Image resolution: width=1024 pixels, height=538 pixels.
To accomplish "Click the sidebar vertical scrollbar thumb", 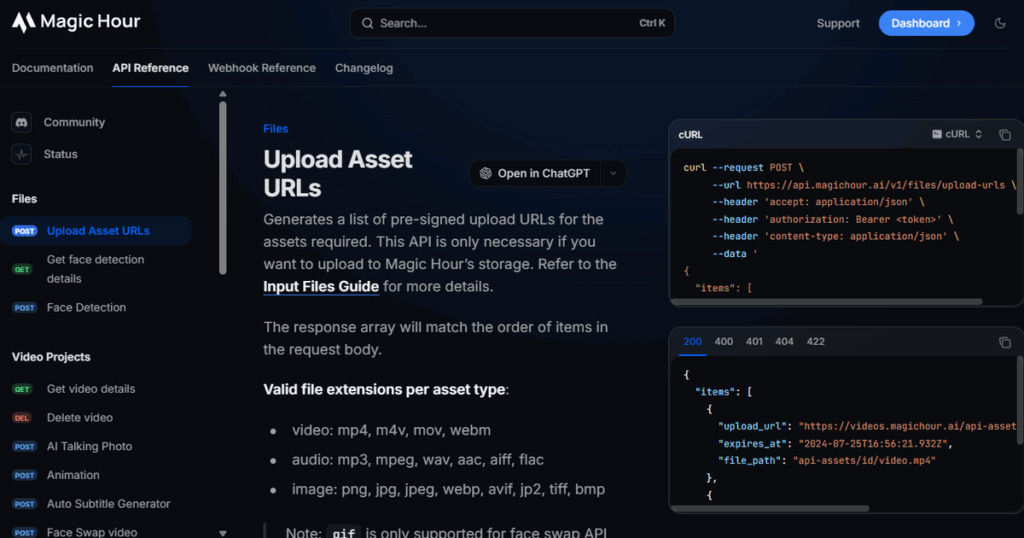I will point(223,187).
